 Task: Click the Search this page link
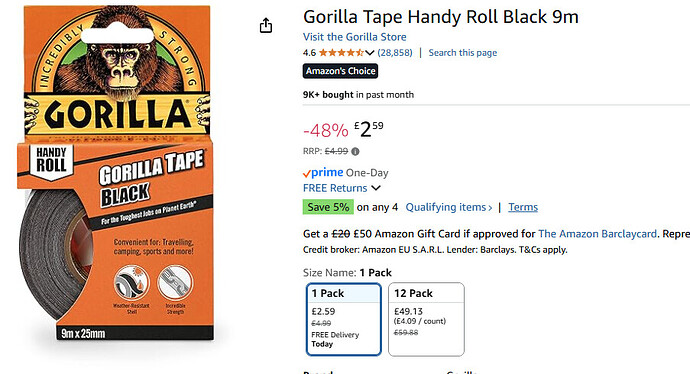pos(463,53)
